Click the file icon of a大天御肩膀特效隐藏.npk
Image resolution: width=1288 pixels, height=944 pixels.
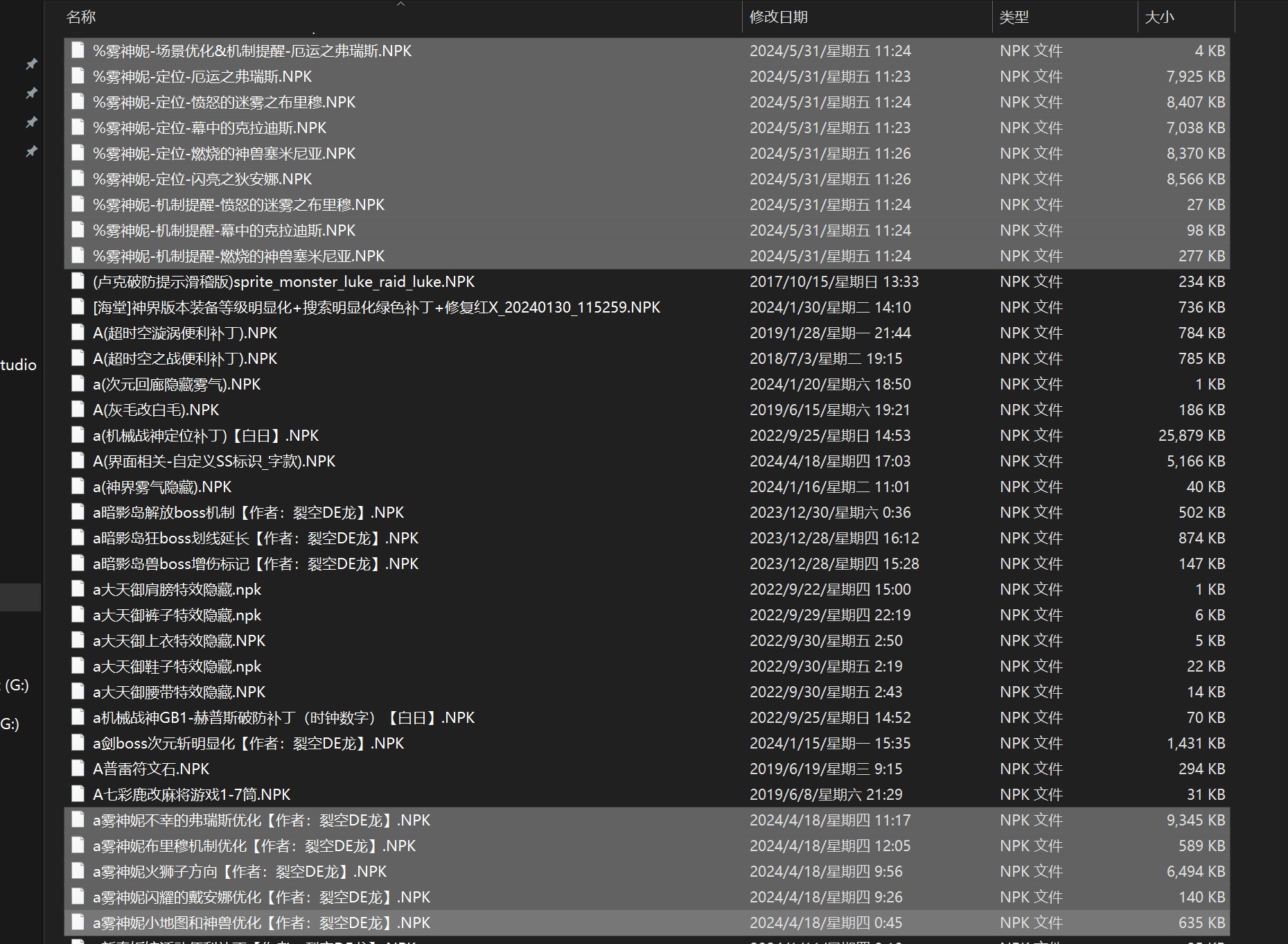click(78, 589)
